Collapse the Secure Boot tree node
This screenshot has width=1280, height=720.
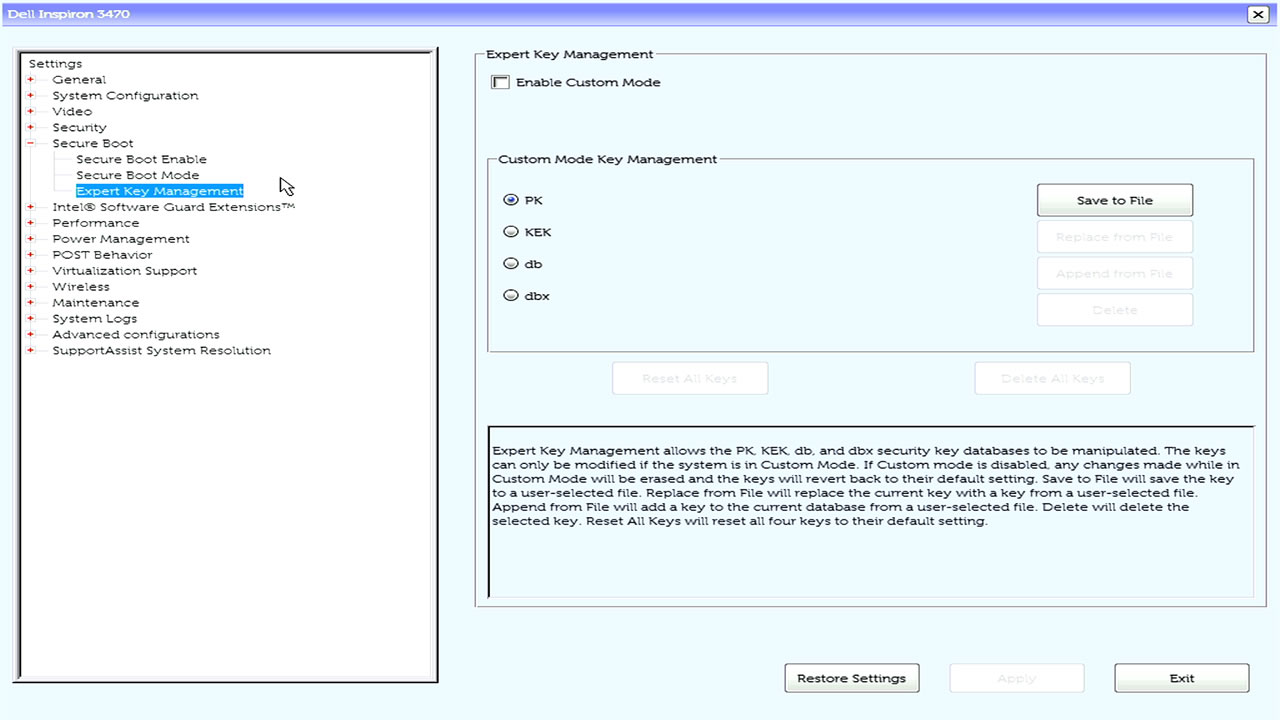(x=31, y=144)
